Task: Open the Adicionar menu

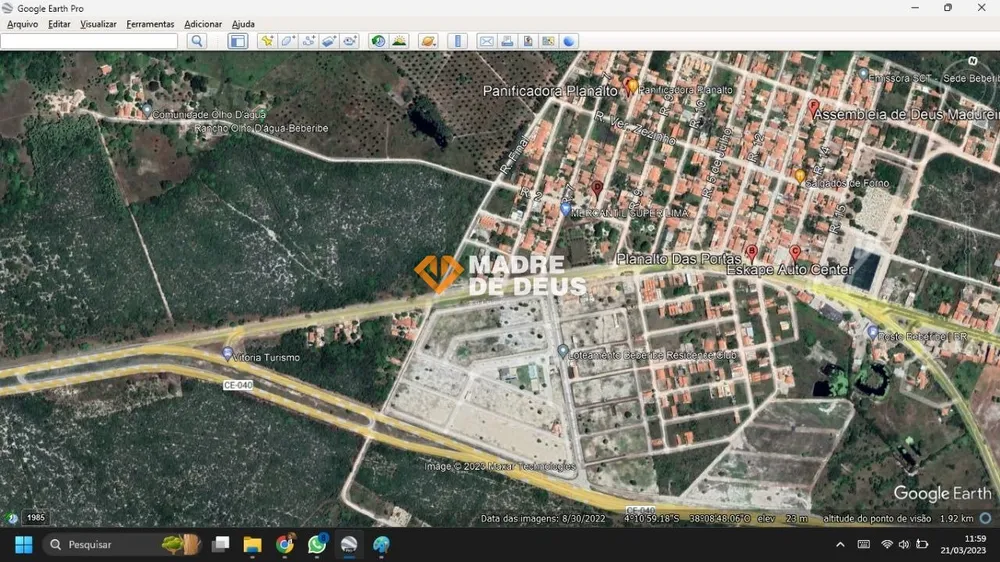Action: pos(203,24)
